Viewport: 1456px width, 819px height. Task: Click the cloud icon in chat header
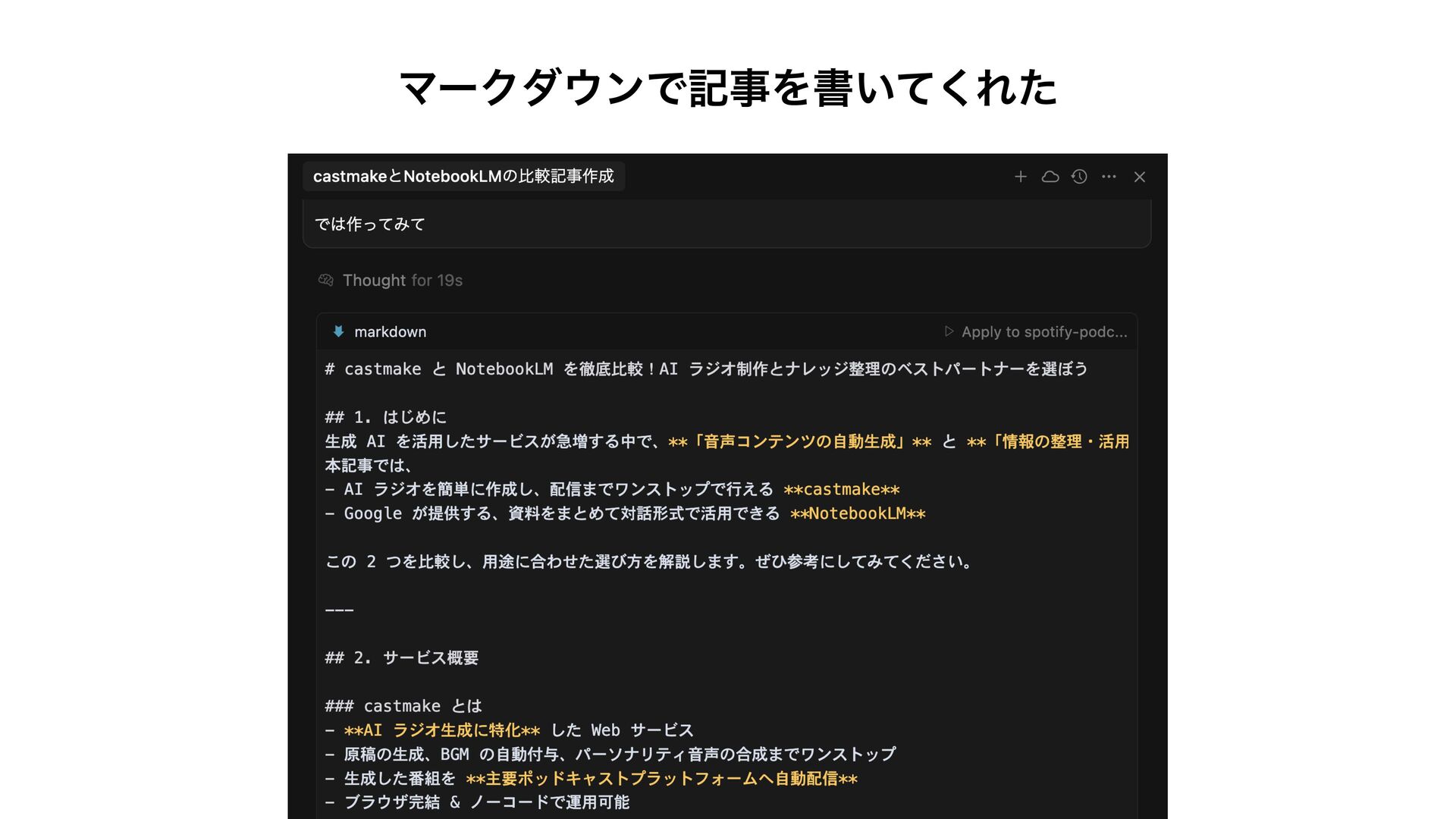(x=1050, y=177)
